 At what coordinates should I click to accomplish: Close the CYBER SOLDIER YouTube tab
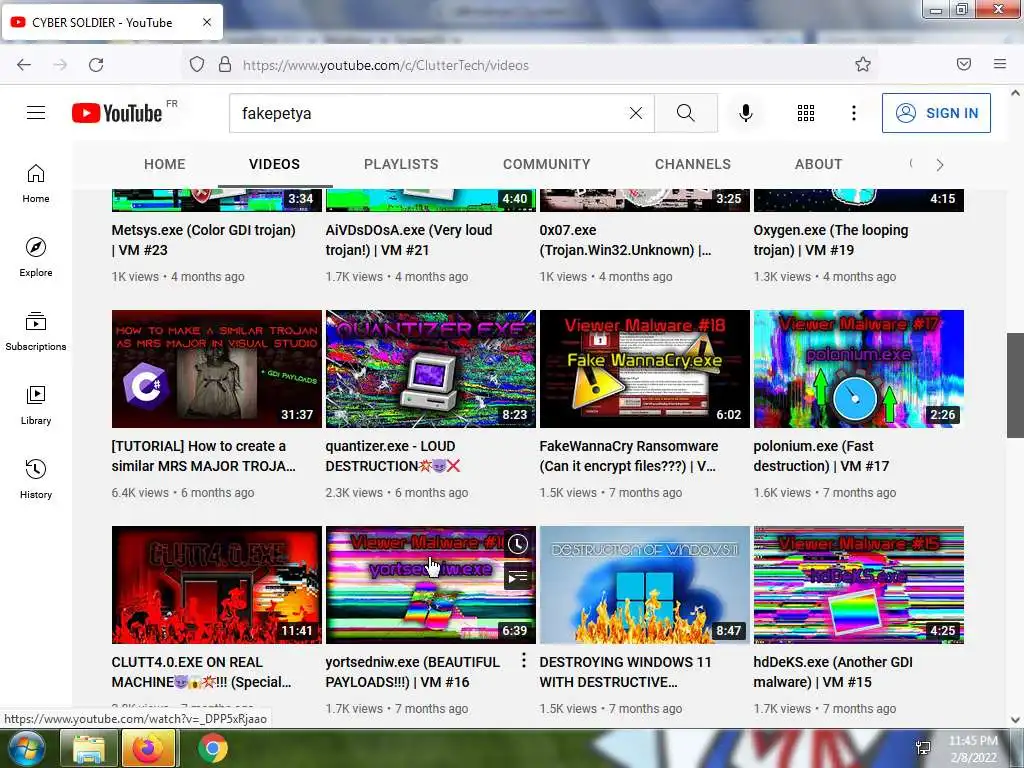tap(207, 22)
